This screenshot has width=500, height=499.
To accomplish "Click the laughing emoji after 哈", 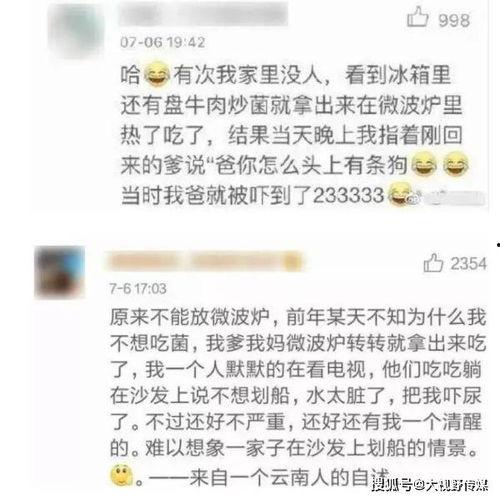I will click(x=157, y=74).
